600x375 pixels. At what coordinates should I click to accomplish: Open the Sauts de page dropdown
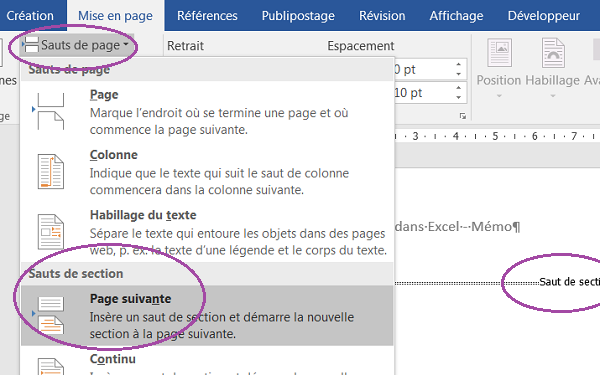(x=76, y=45)
